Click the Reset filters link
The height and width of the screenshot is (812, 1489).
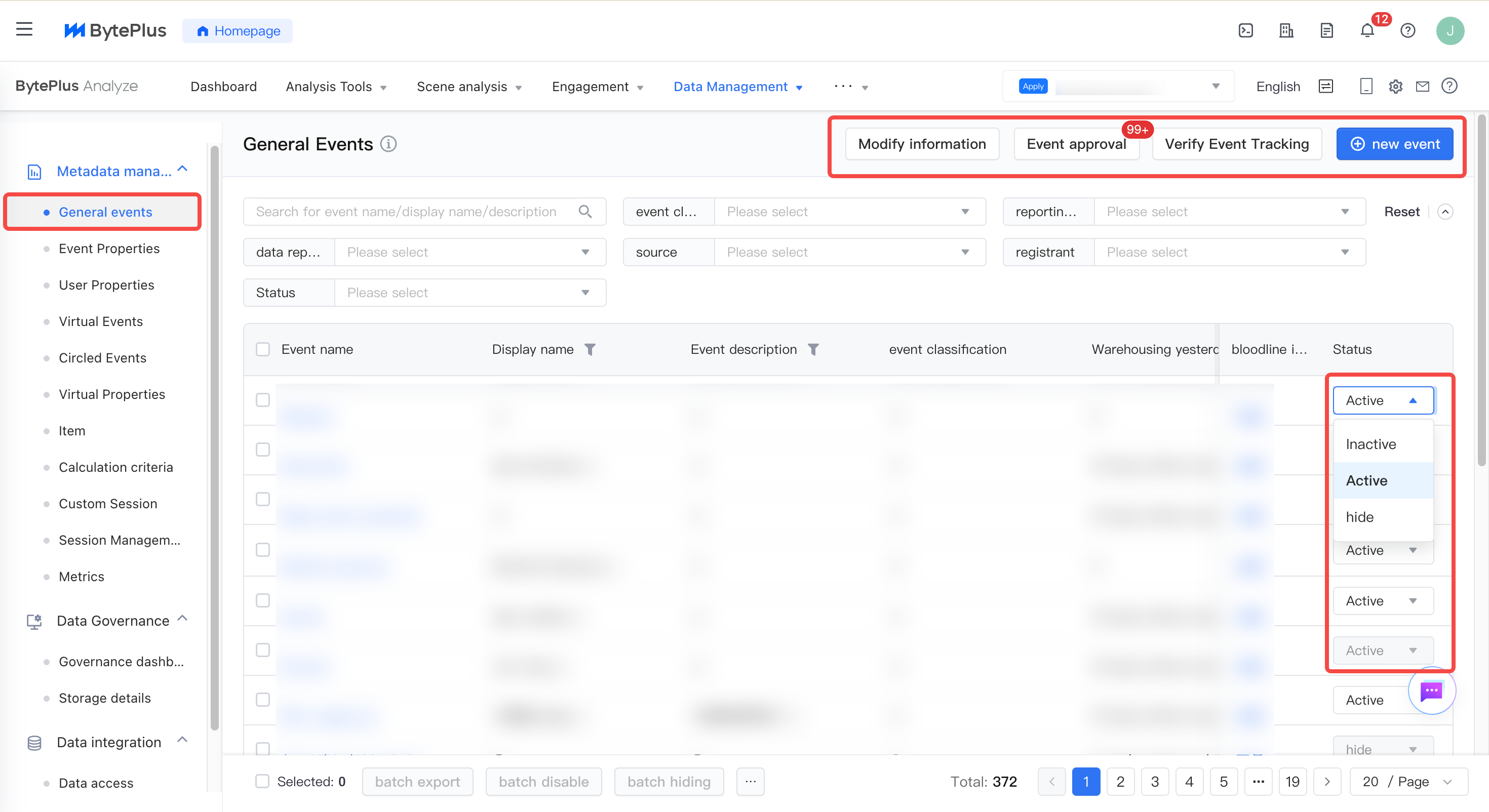point(1402,212)
